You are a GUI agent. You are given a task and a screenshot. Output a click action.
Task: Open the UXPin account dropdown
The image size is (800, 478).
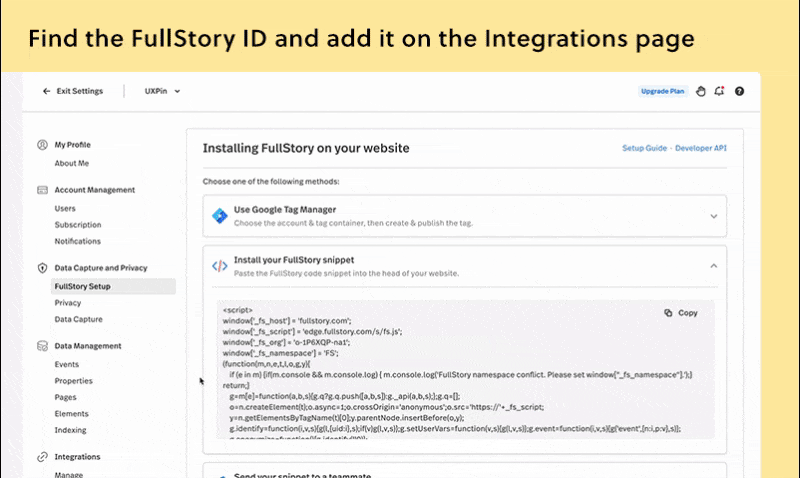tap(162, 91)
